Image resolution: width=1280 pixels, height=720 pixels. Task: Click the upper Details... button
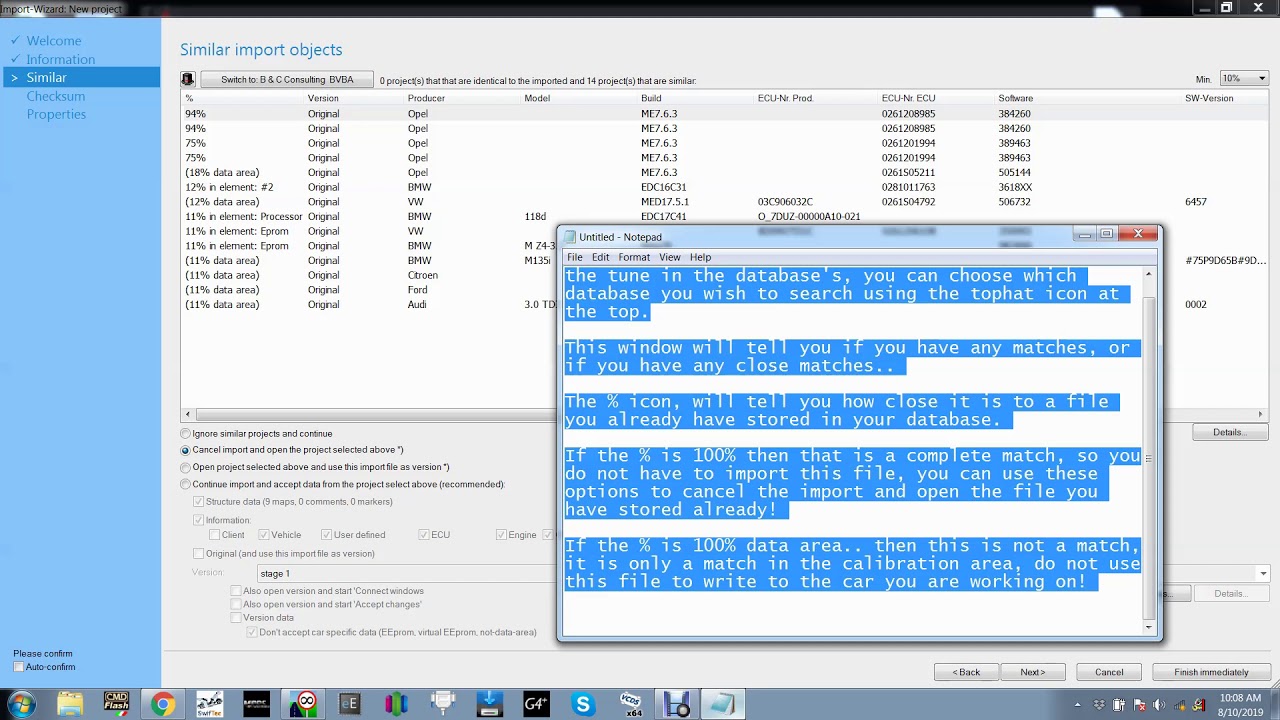coord(1230,432)
